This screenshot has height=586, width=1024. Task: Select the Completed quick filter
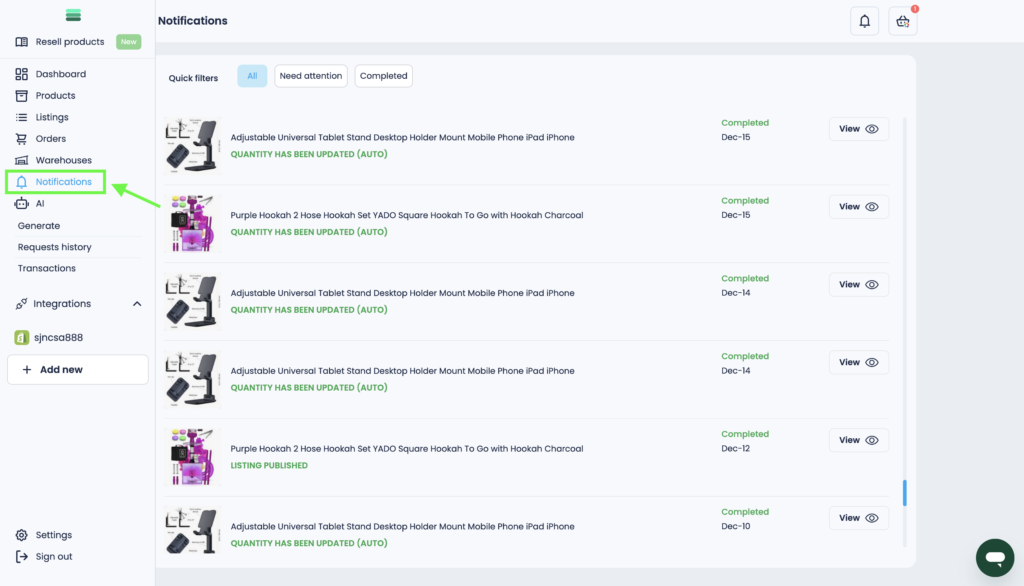pos(383,76)
